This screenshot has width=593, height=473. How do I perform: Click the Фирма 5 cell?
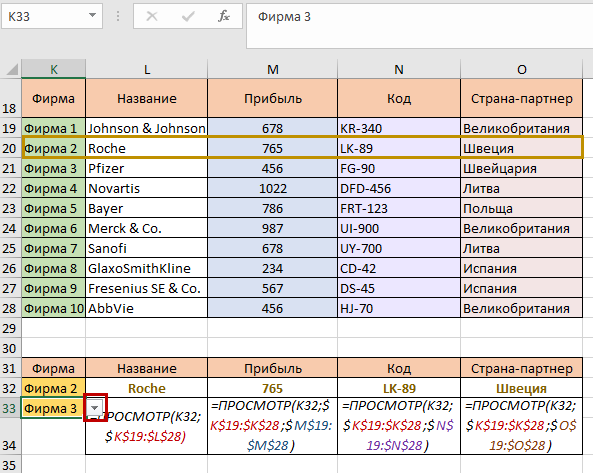(x=54, y=208)
